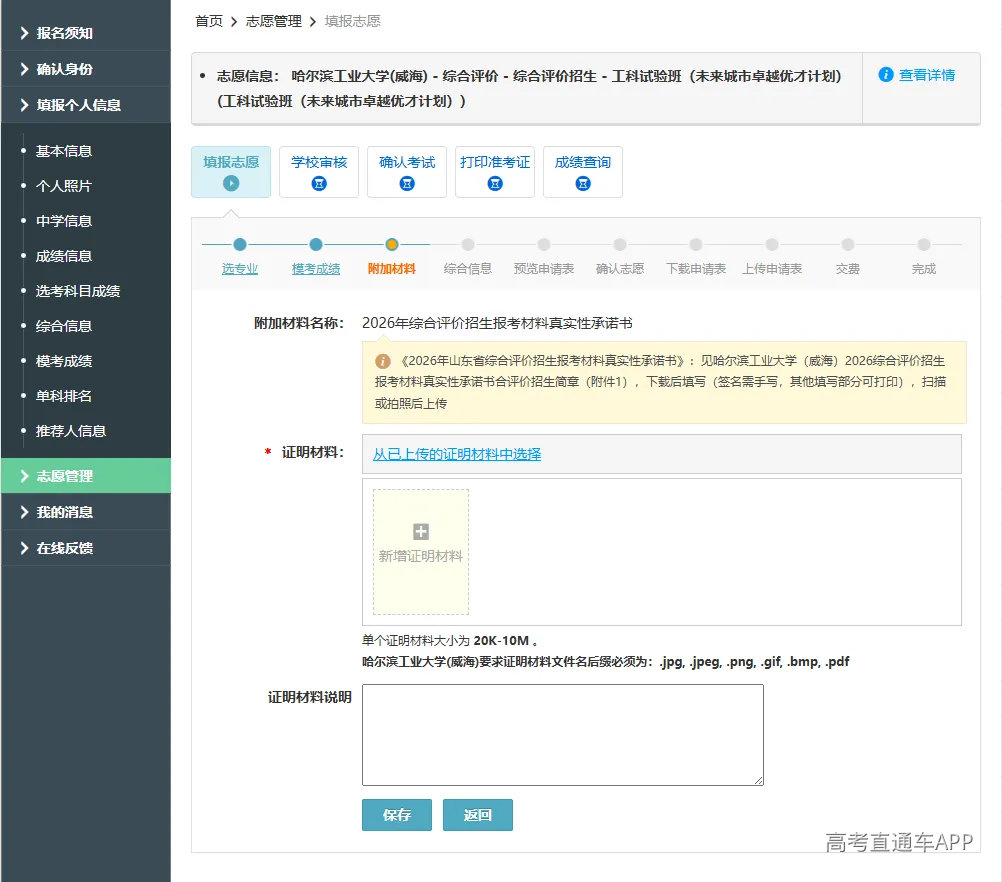
Task: Open 成绩信息 in the sidebar
Action: pyautogui.click(x=64, y=256)
